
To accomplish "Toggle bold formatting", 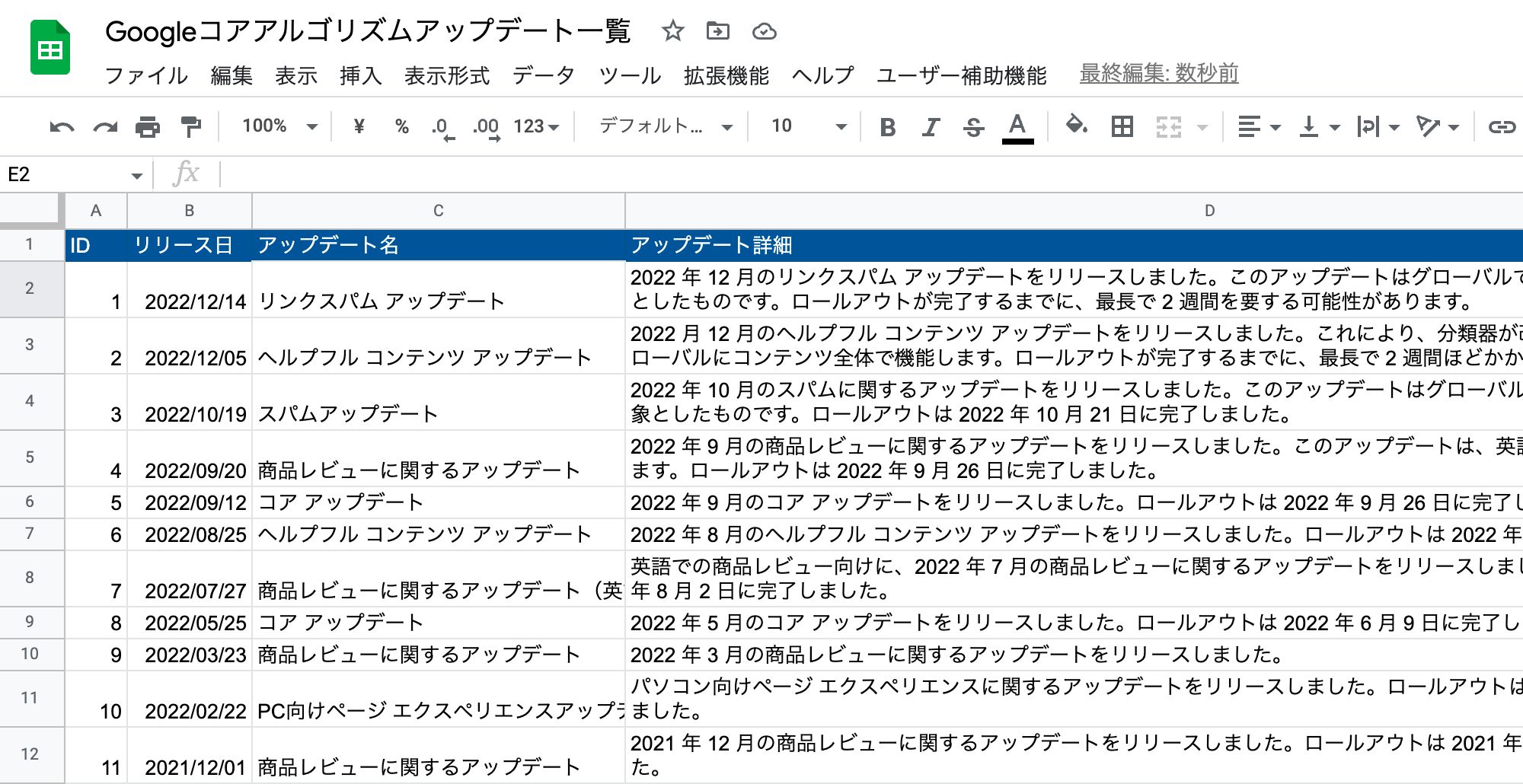I will click(887, 127).
